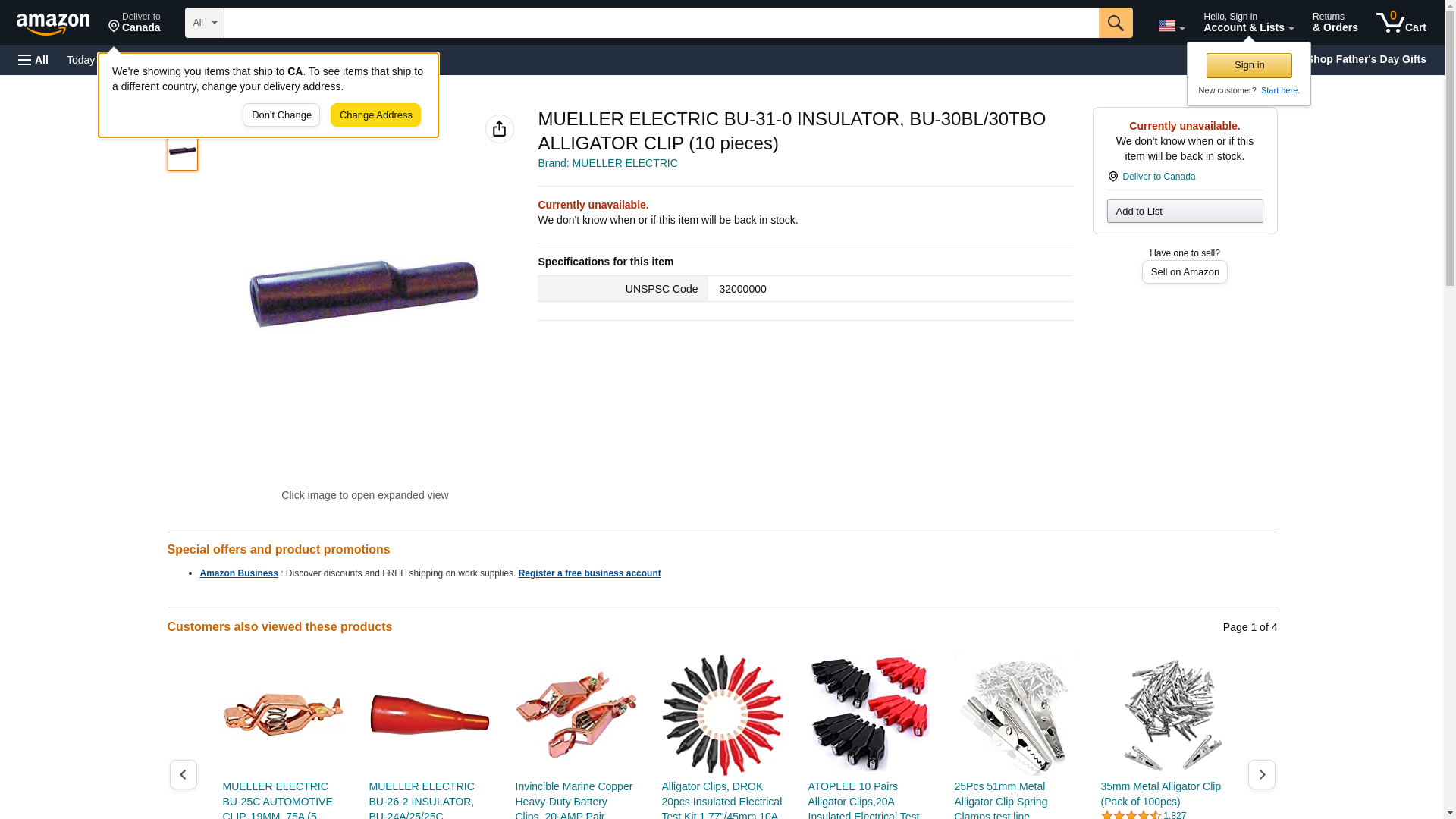This screenshot has width=1456, height=819.
Task: Open Returns & Orders
Action: [x=1335, y=23]
